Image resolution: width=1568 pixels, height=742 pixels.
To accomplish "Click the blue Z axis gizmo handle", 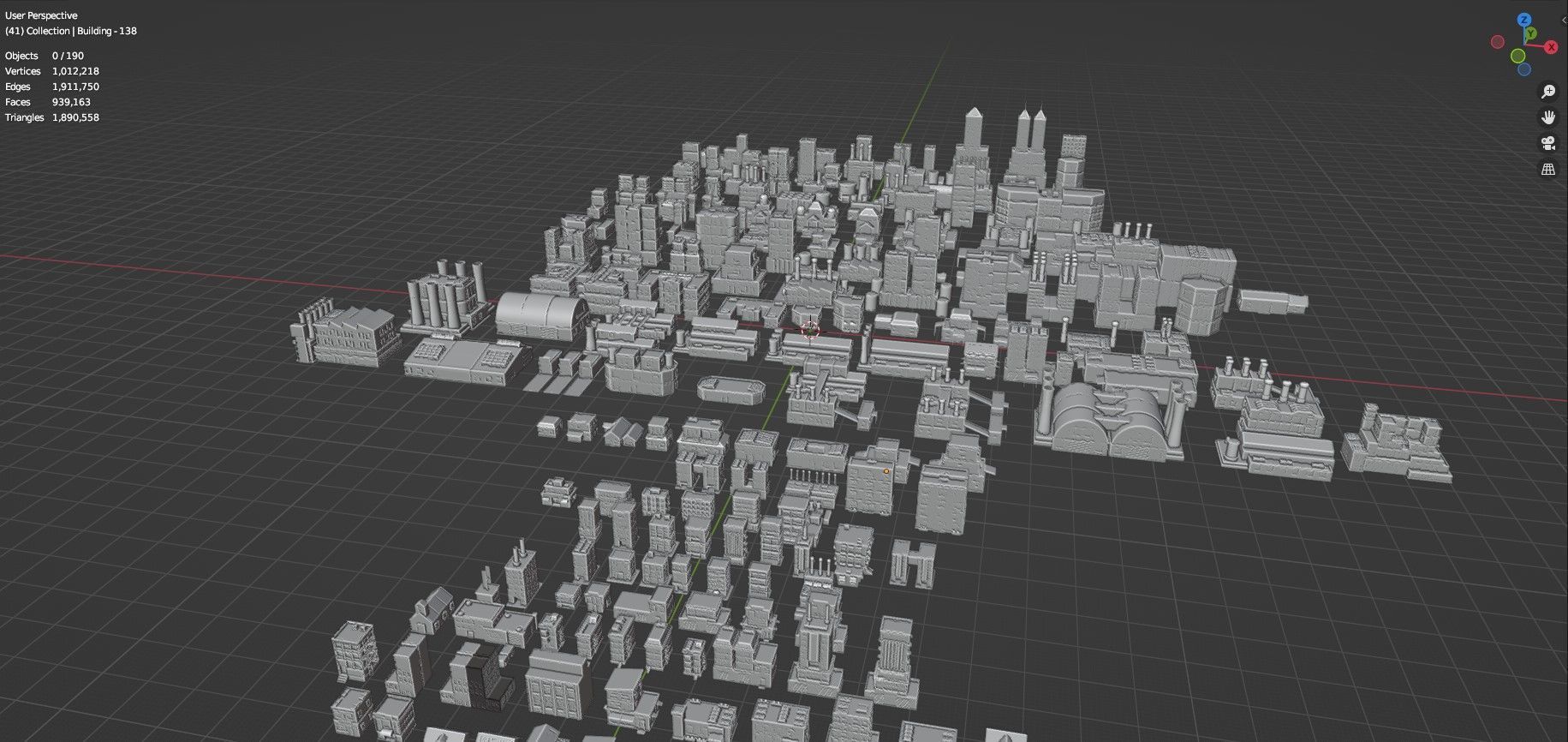I will click(x=1524, y=20).
